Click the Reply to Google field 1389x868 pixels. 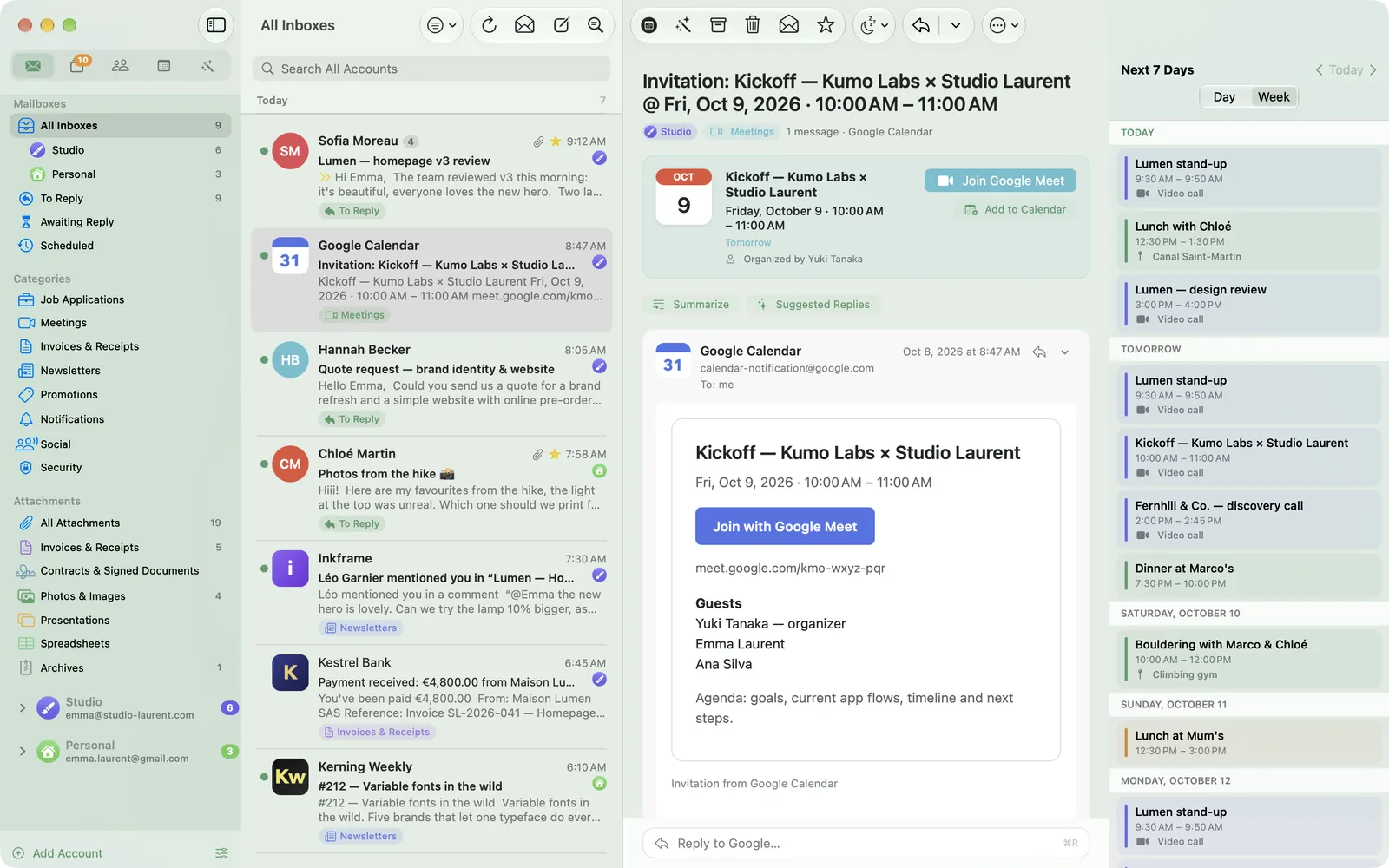(866, 843)
